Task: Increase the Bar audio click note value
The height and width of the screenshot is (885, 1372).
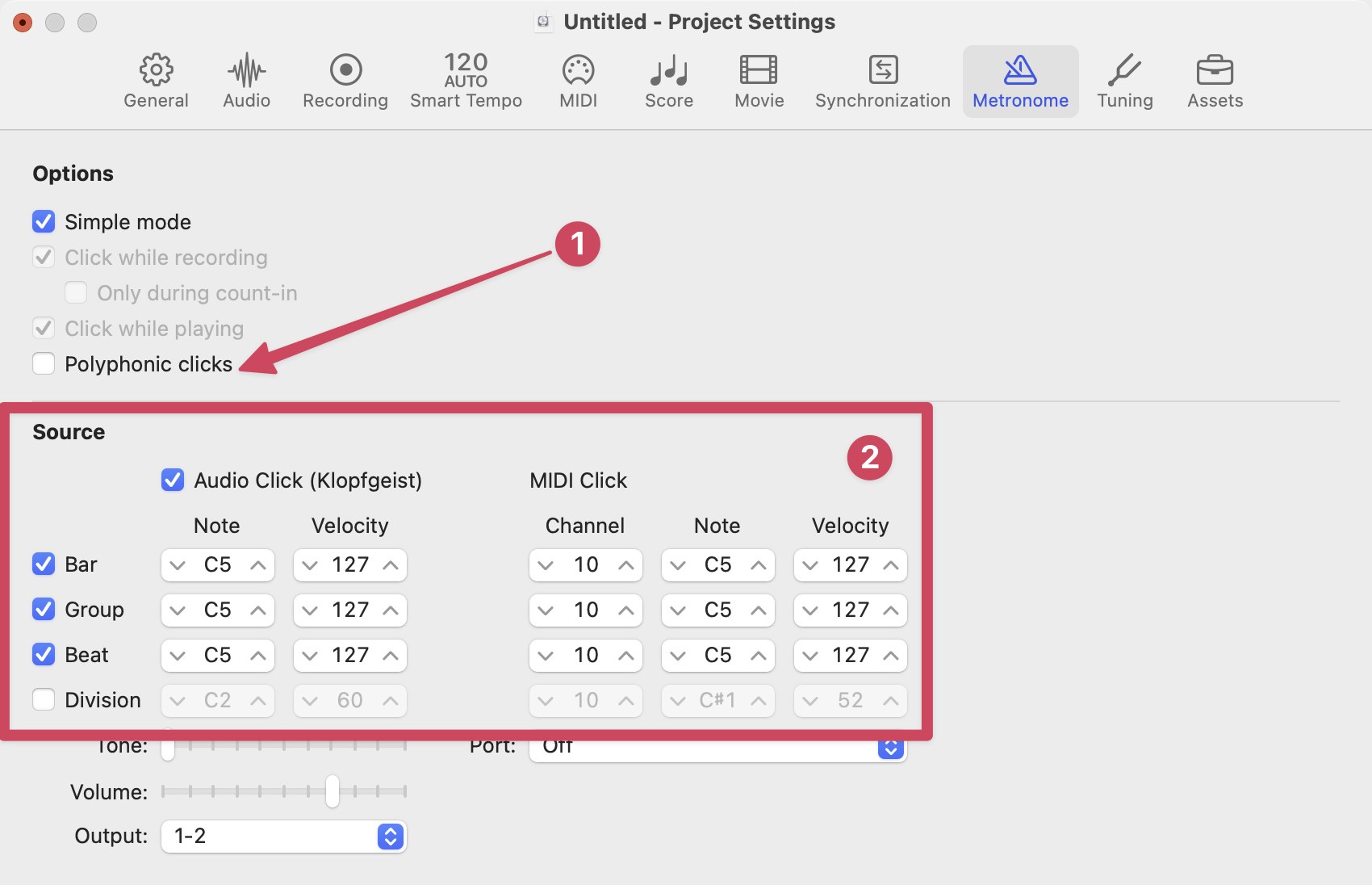Action: [x=258, y=565]
